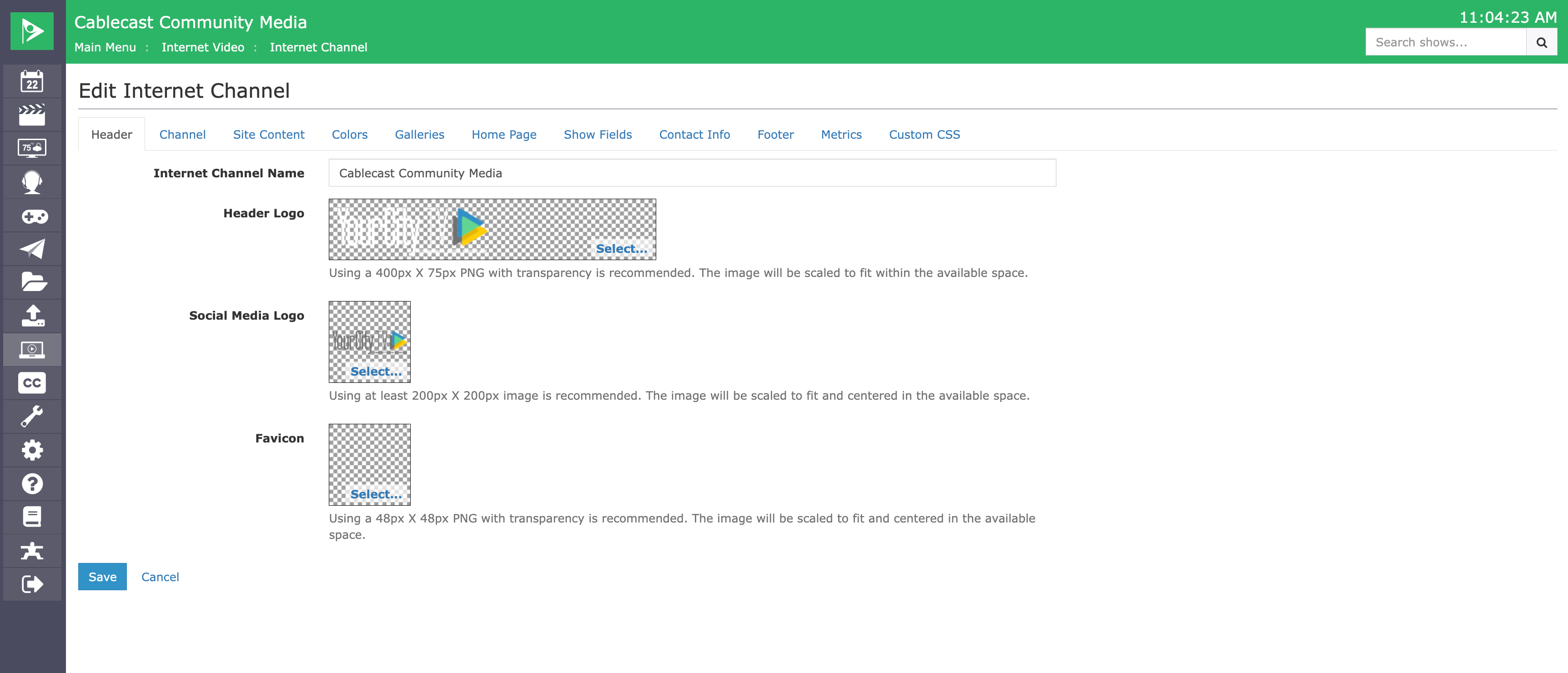1568x673 pixels.
Task: Click the open folder sidebar icon
Action: coord(32,282)
